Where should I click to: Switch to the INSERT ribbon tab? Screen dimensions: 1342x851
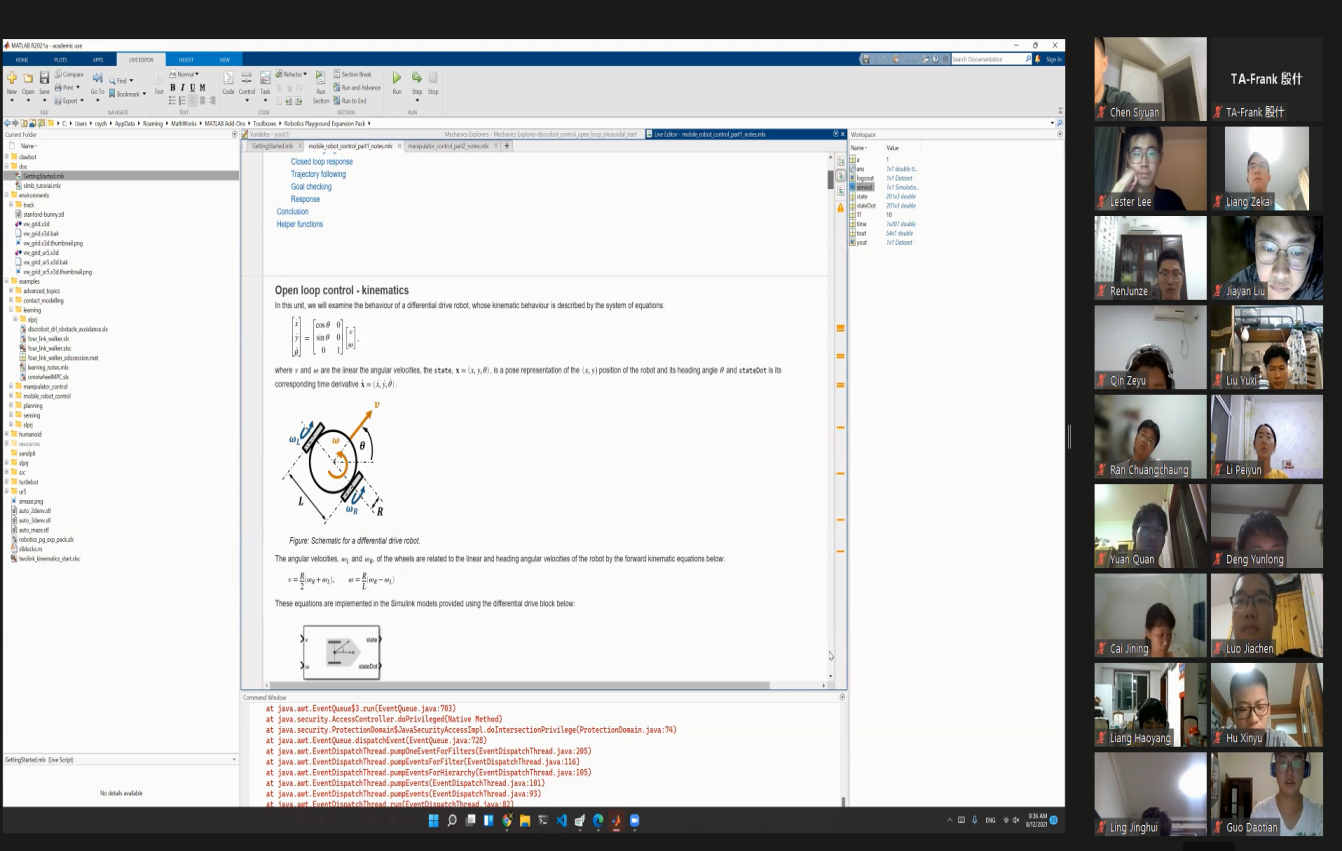pos(186,60)
